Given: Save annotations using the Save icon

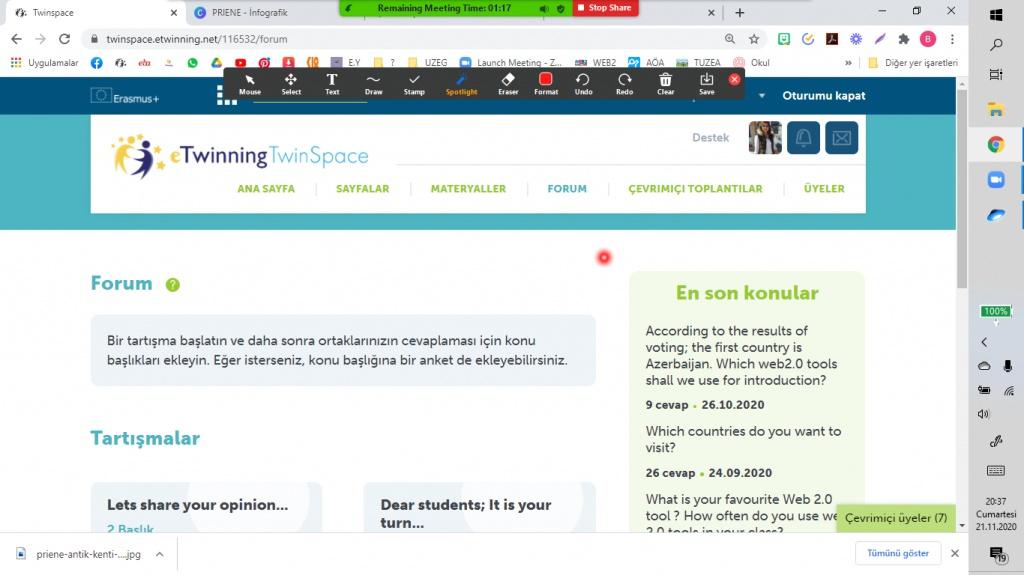Looking at the screenshot, I should [706, 84].
